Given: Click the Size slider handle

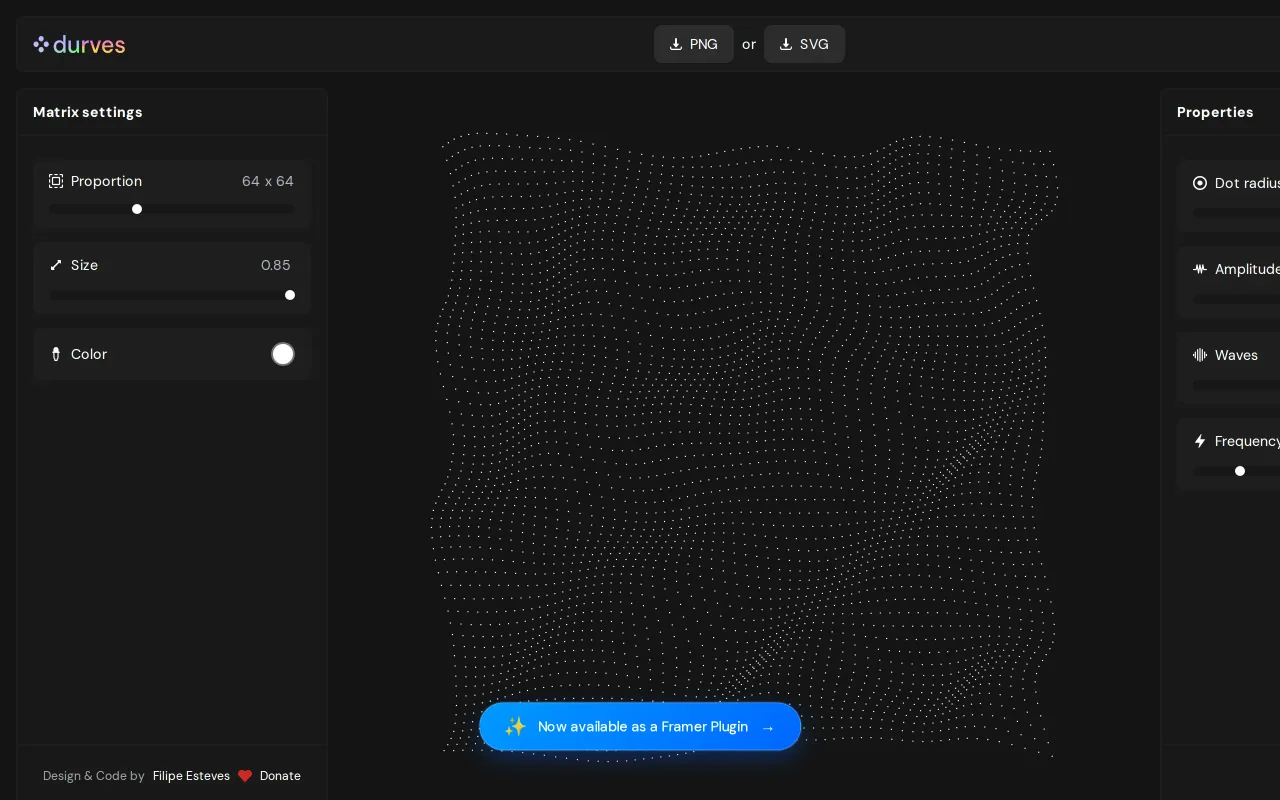Looking at the screenshot, I should point(290,295).
